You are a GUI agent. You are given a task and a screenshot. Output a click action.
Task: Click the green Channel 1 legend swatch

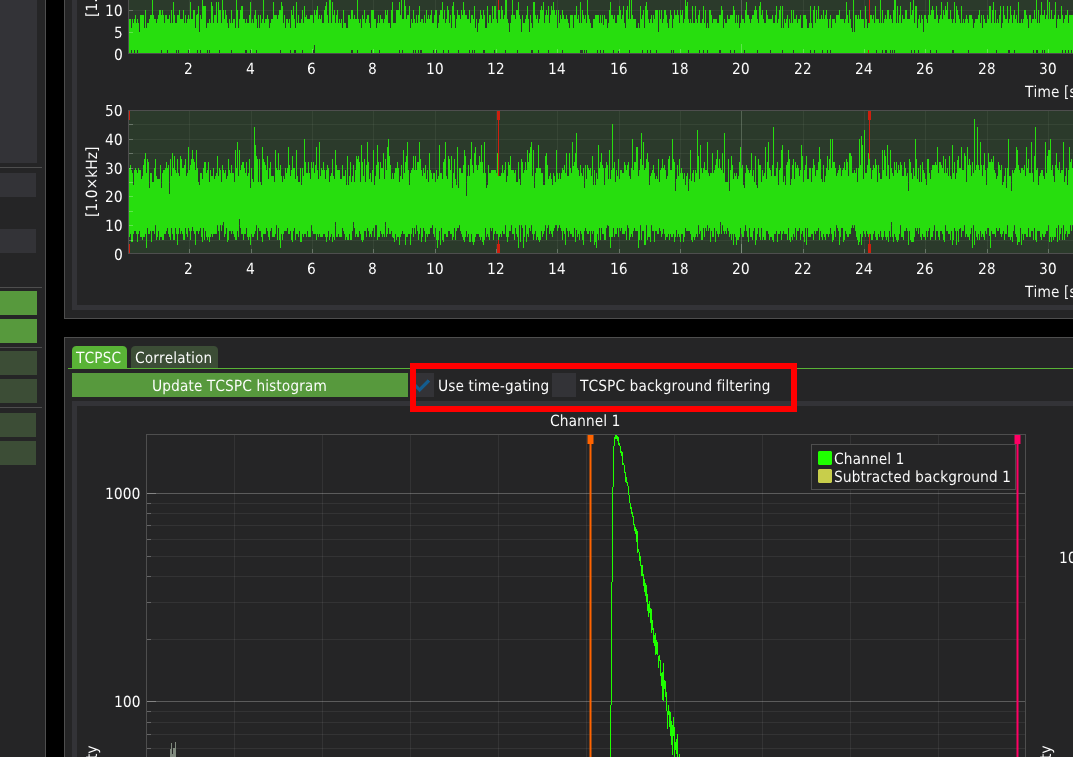point(825,459)
